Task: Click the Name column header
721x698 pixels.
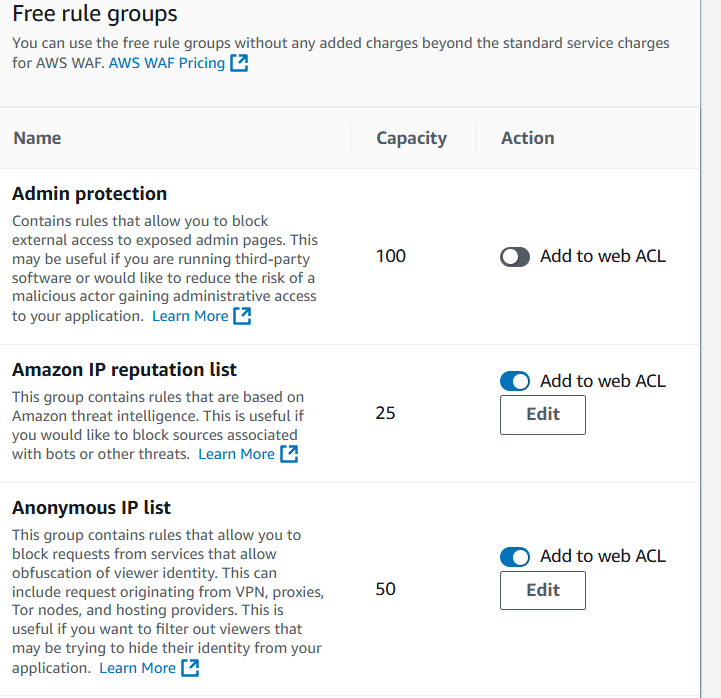Action: point(37,138)
